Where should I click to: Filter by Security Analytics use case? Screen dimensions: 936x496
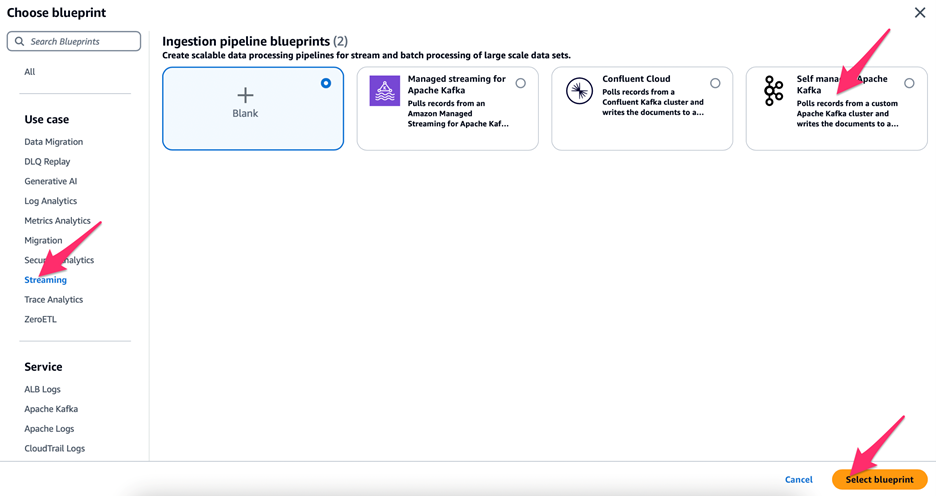click(59, 260)
